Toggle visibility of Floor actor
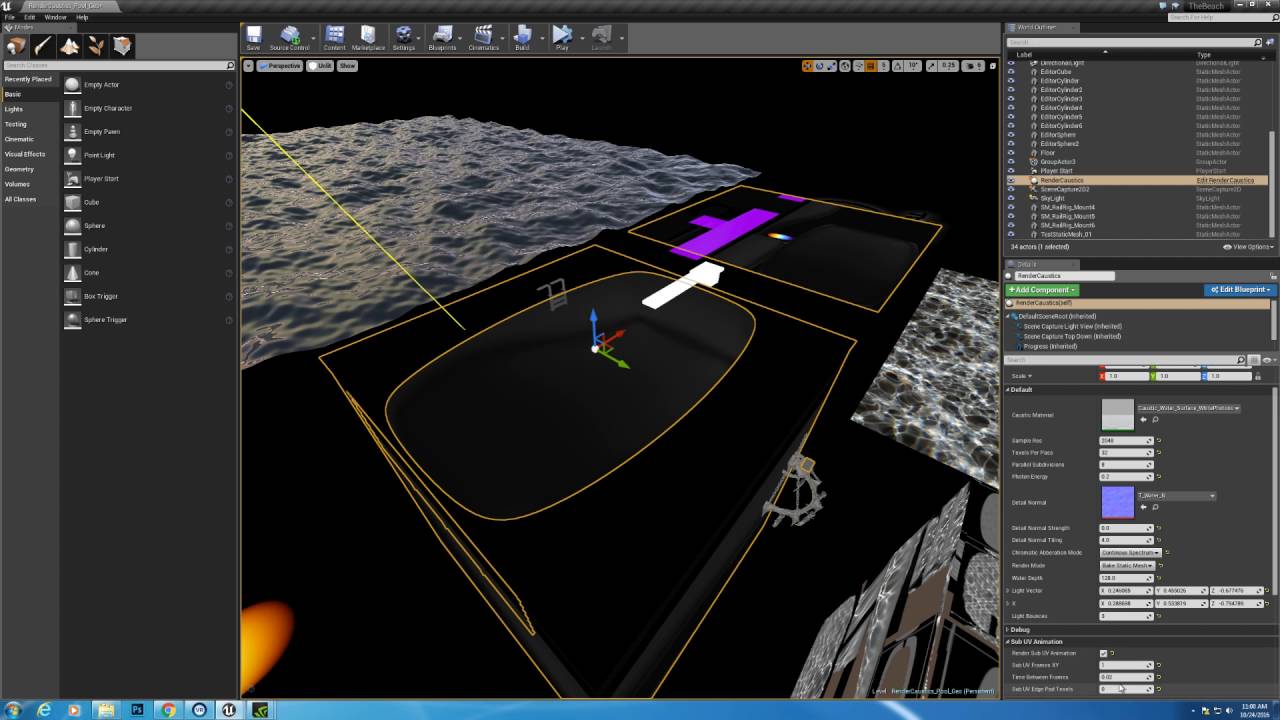The width and height of the screenshot is (1280, 720). (x=1011, y=153)
